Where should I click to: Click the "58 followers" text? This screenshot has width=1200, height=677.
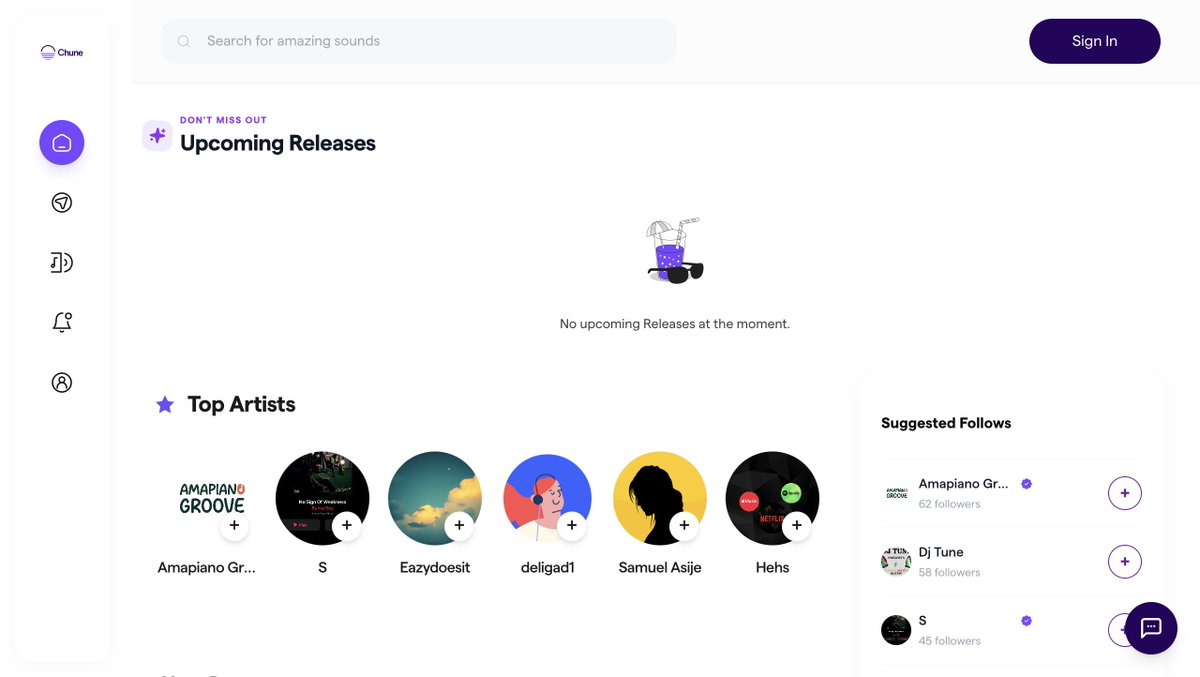pyautogui.click(x=950, y=573)
